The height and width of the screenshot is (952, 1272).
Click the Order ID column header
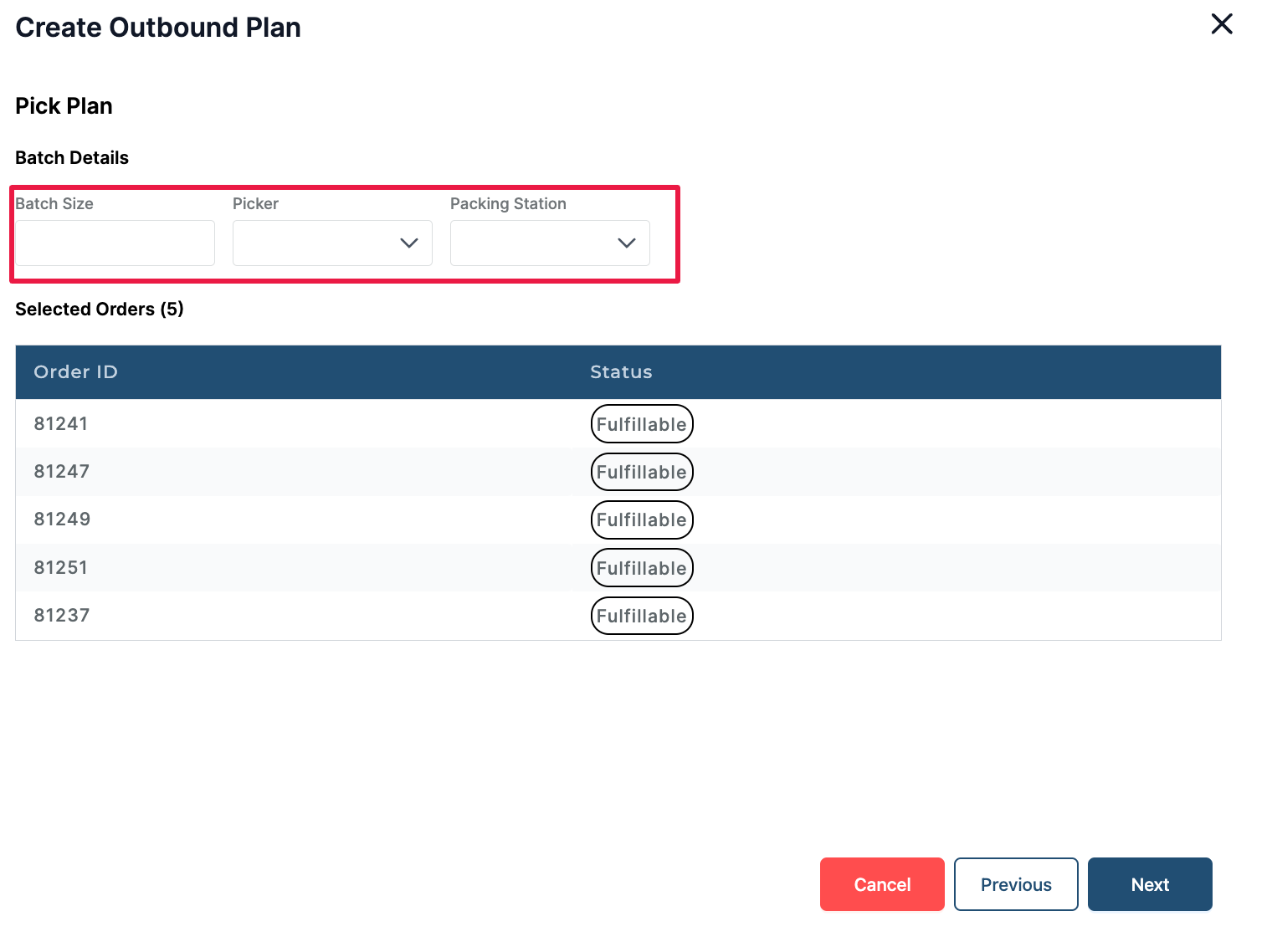(x=75, y=372)
